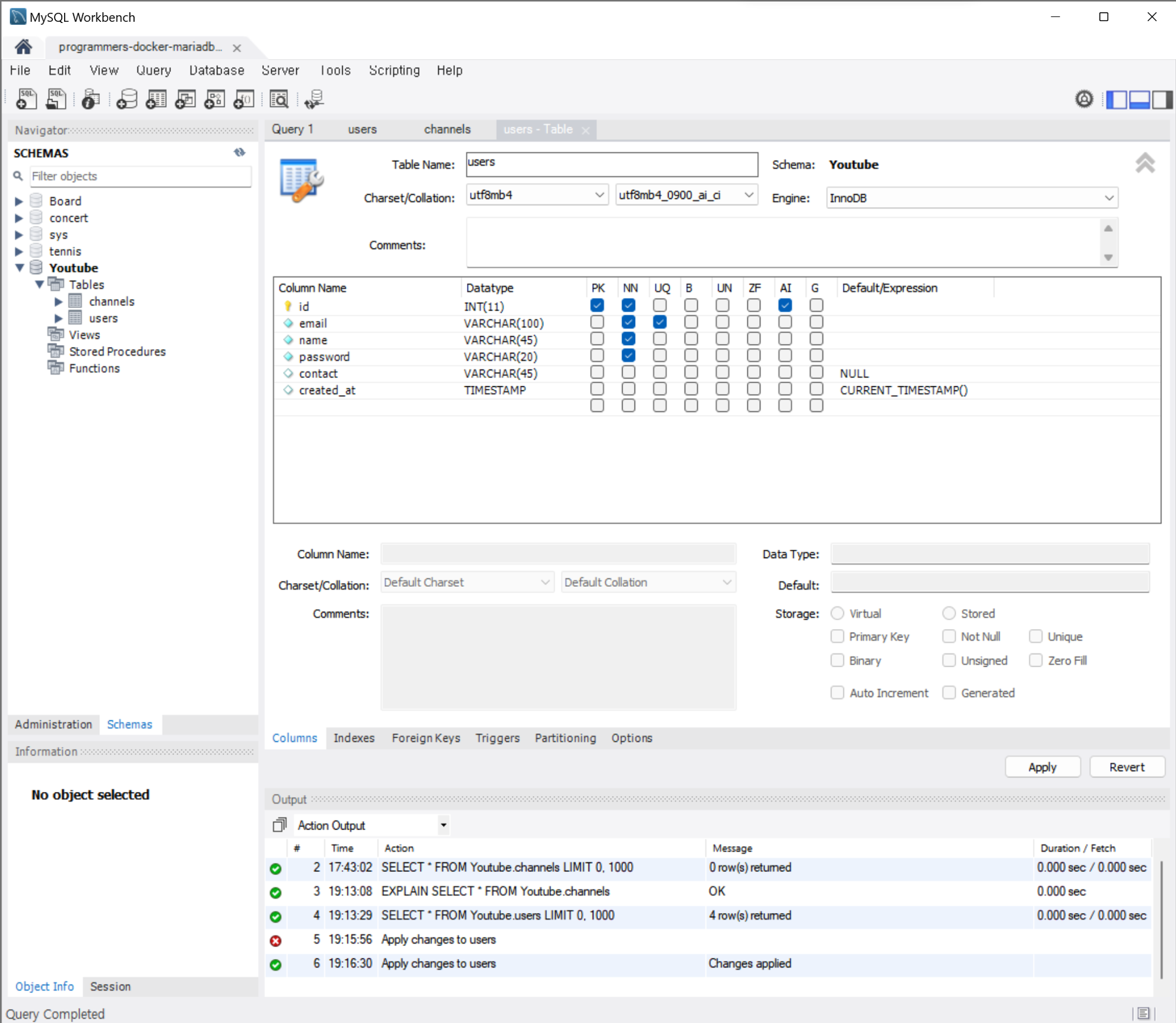Screen dimensions: 1176x1023
Task: Open the home screen tab icon
Action: click(24, 46)
